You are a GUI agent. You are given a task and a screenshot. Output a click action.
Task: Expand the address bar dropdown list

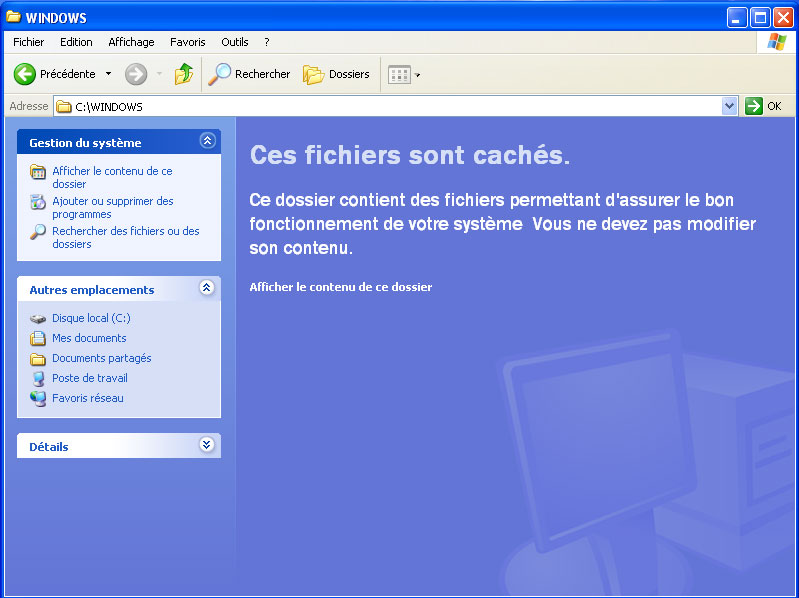point(730,106)
